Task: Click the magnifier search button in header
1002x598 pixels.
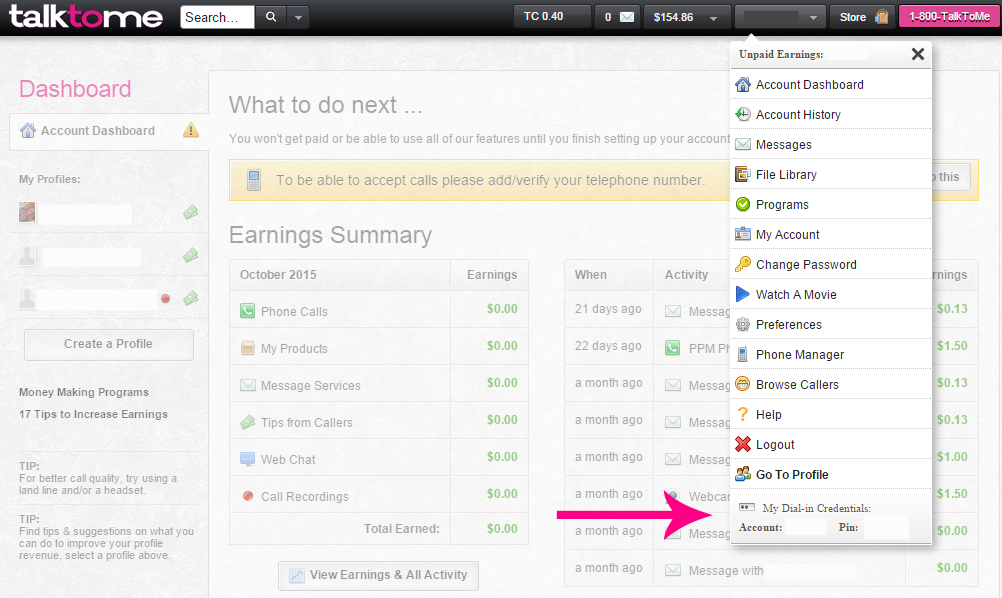Action: coord(271,17)
